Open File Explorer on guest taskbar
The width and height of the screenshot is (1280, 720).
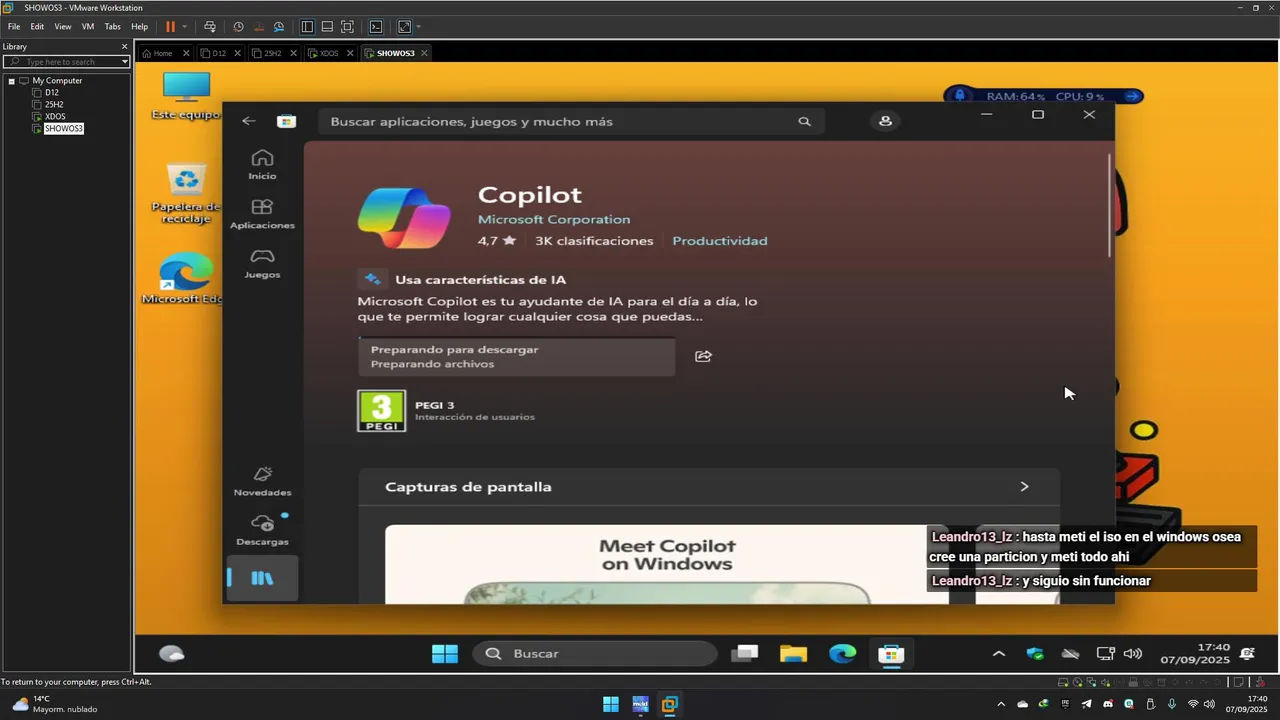(793, 654)
